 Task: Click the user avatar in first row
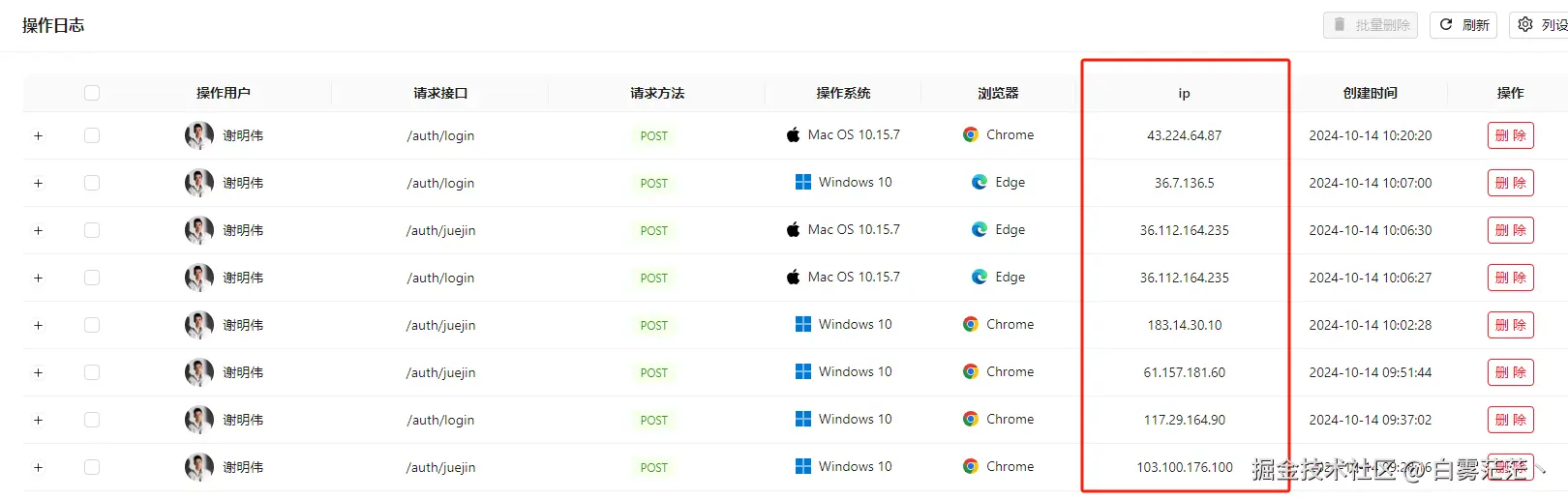tap(199, 135)
